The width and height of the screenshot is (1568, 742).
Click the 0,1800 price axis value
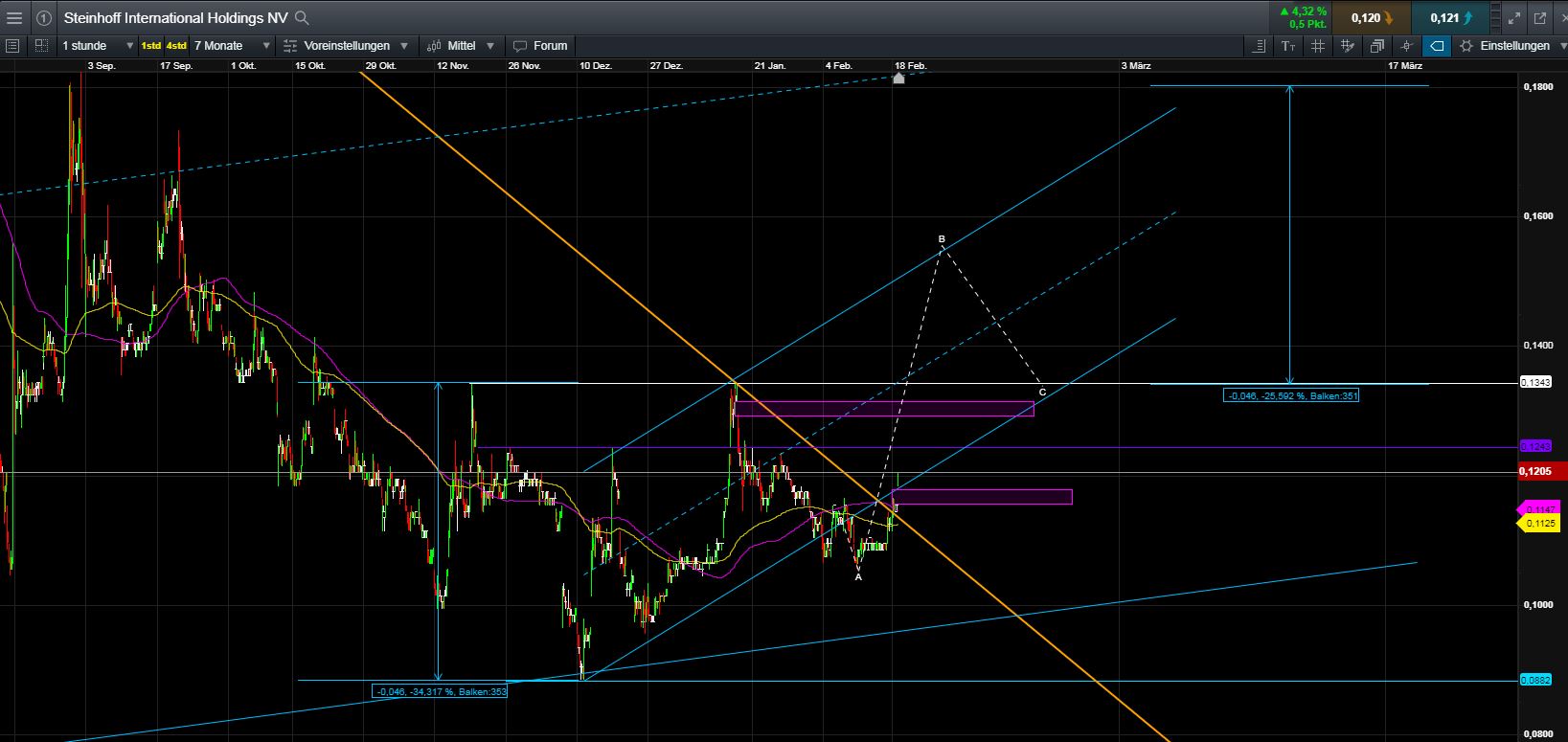point(1537,87)
